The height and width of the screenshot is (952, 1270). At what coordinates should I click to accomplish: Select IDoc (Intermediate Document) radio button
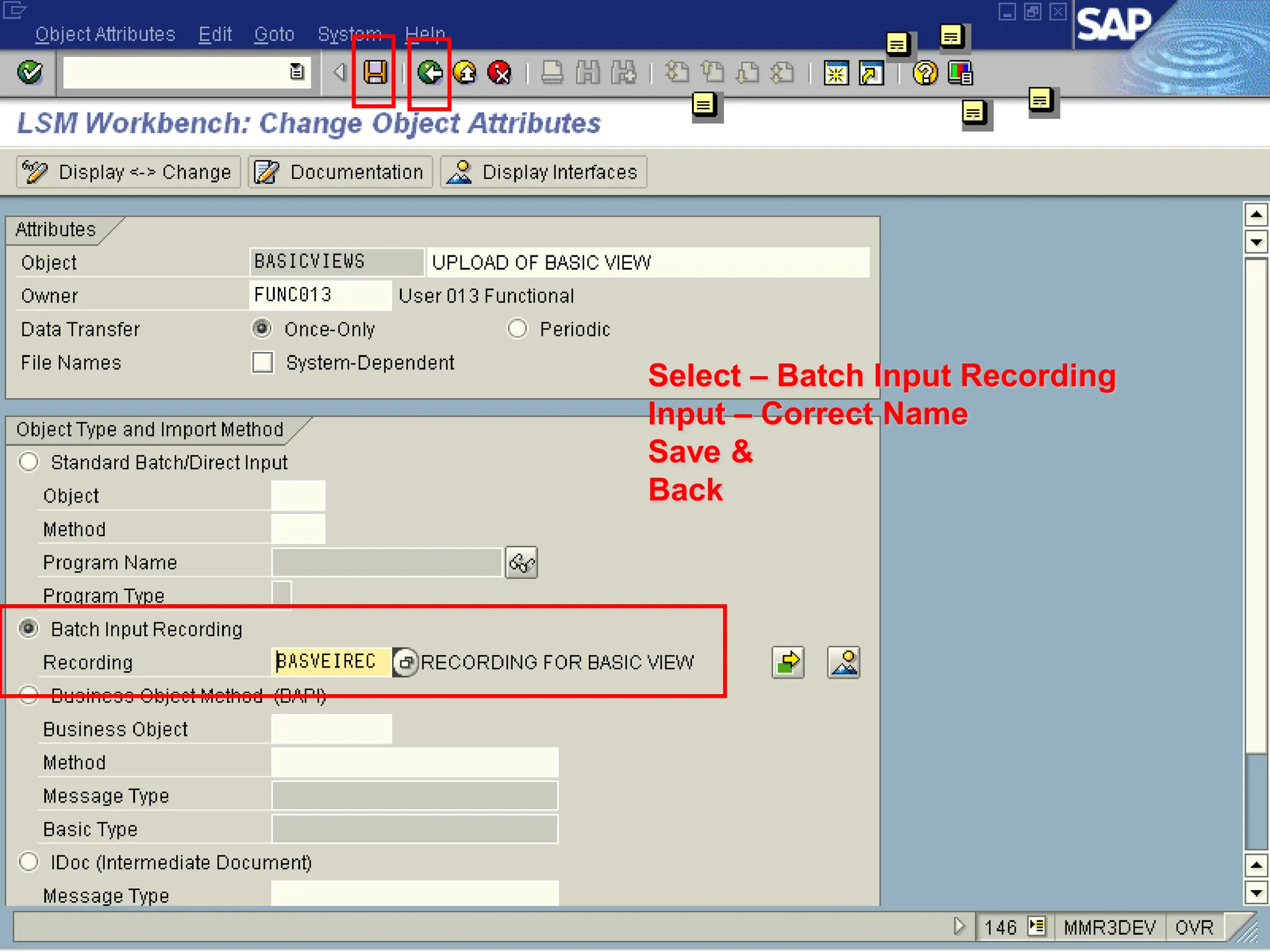[29, 862]
